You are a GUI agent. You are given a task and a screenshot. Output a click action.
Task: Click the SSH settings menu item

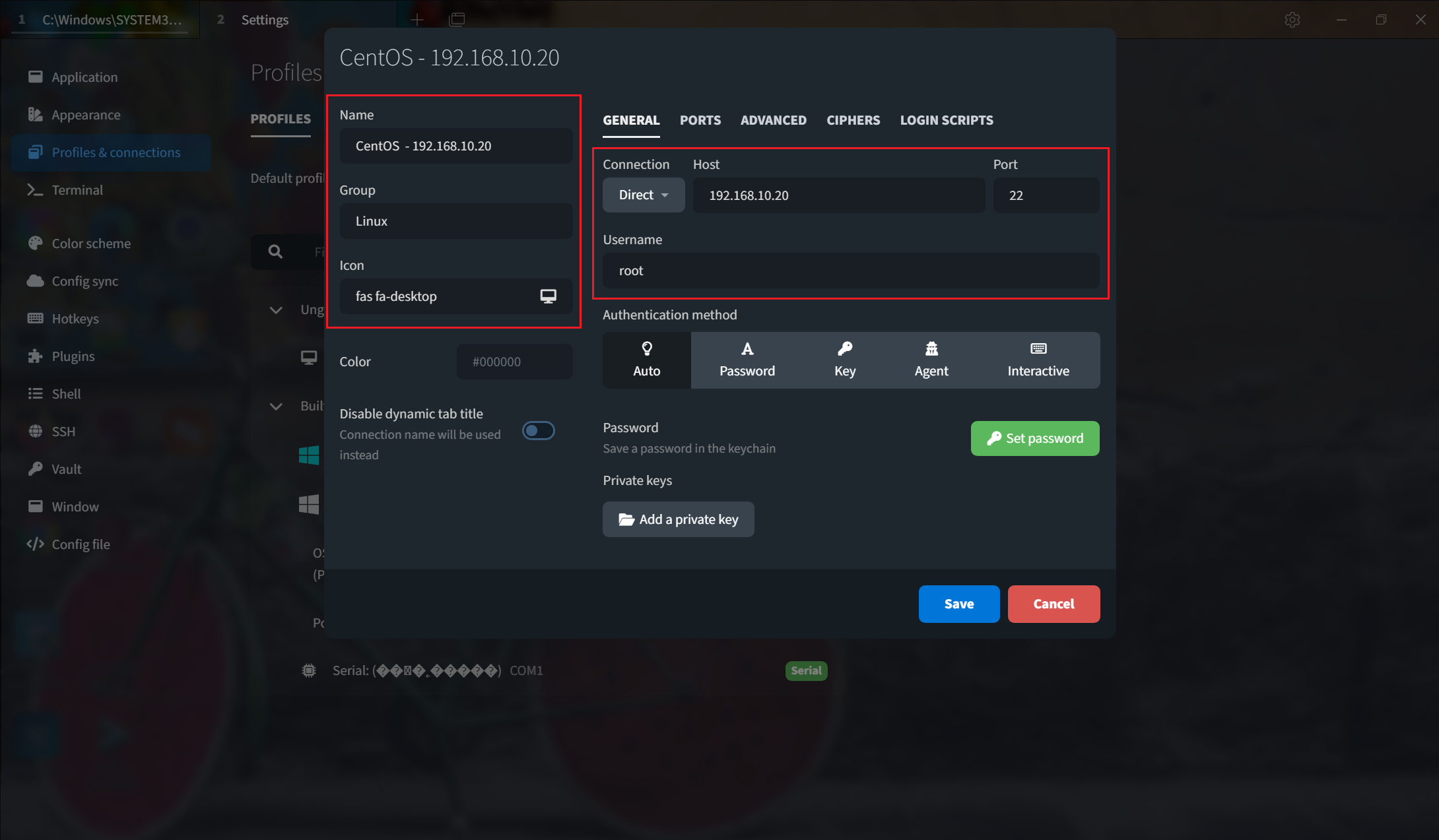64,430
